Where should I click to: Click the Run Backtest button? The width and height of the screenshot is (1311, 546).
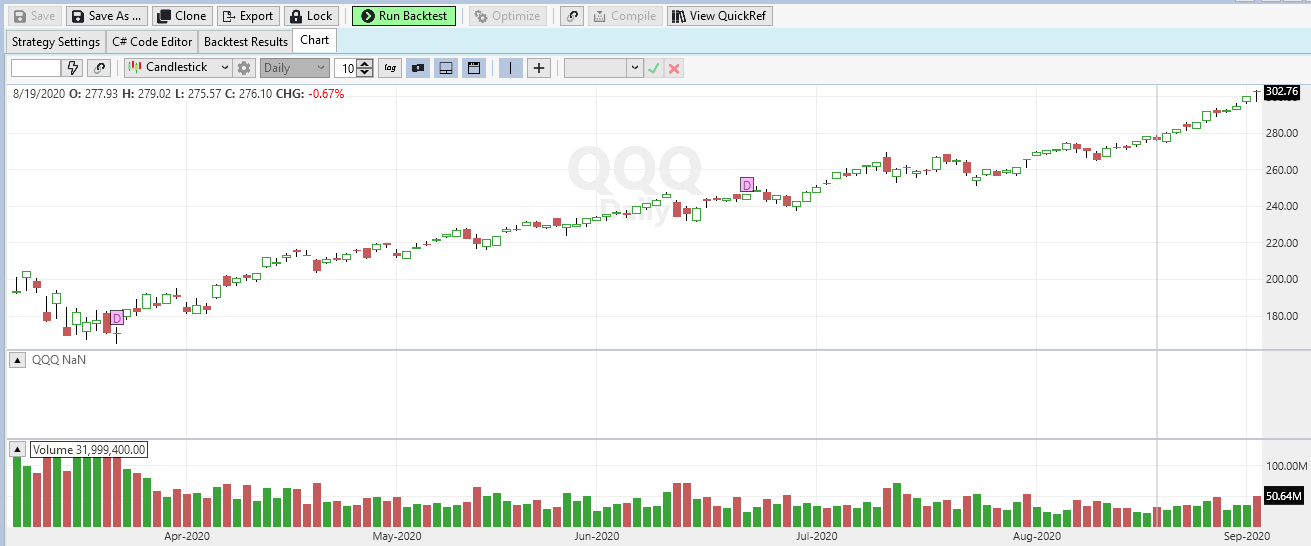tap(404, 16)
